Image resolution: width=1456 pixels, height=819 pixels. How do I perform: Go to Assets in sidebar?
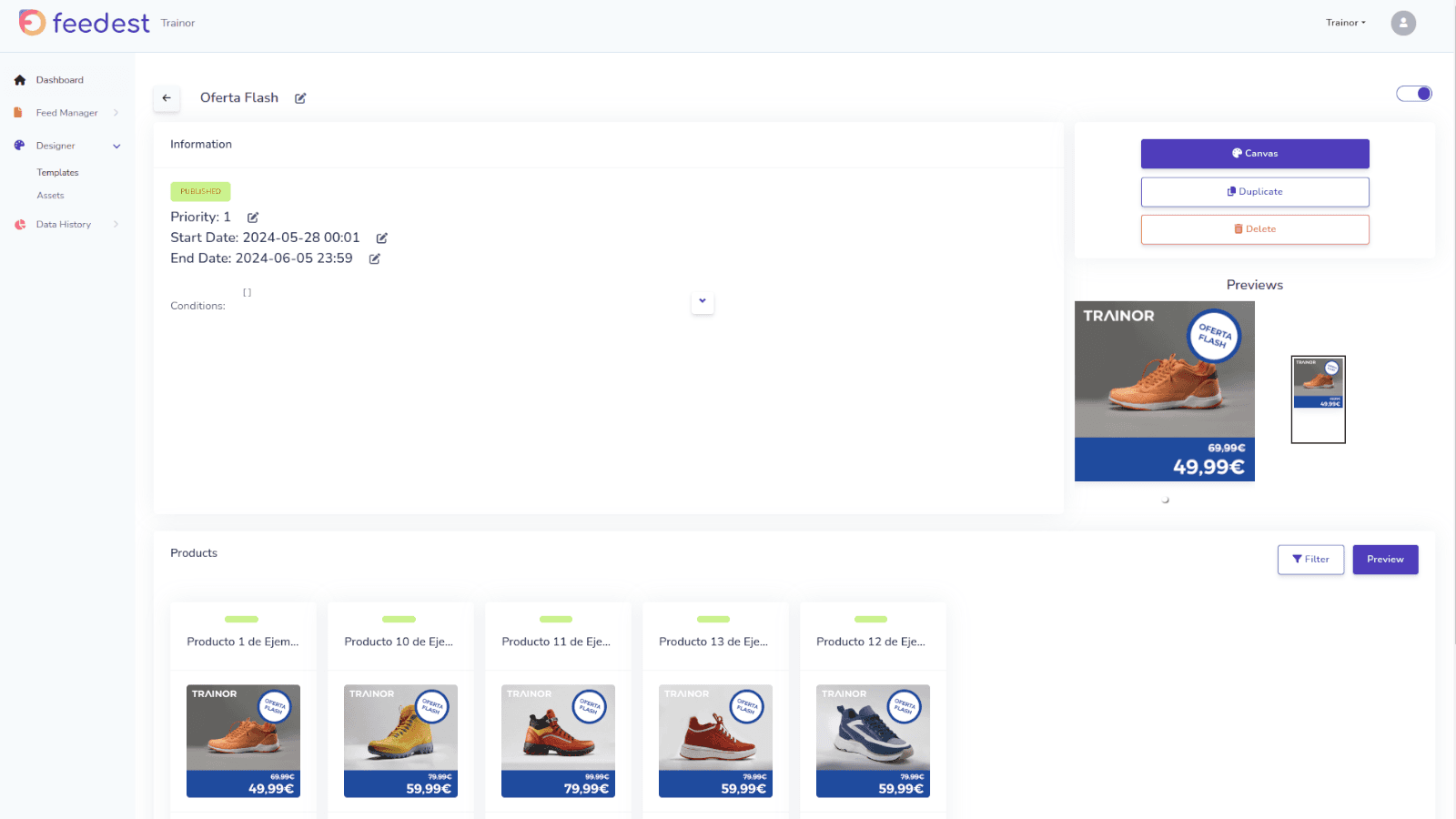pos(50,196)
